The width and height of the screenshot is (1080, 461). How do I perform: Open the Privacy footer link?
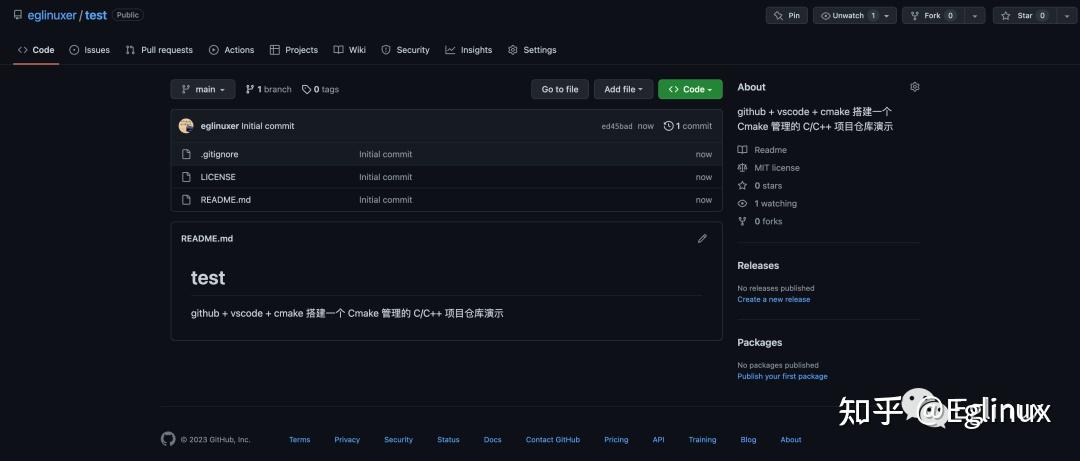pos(347,440)
